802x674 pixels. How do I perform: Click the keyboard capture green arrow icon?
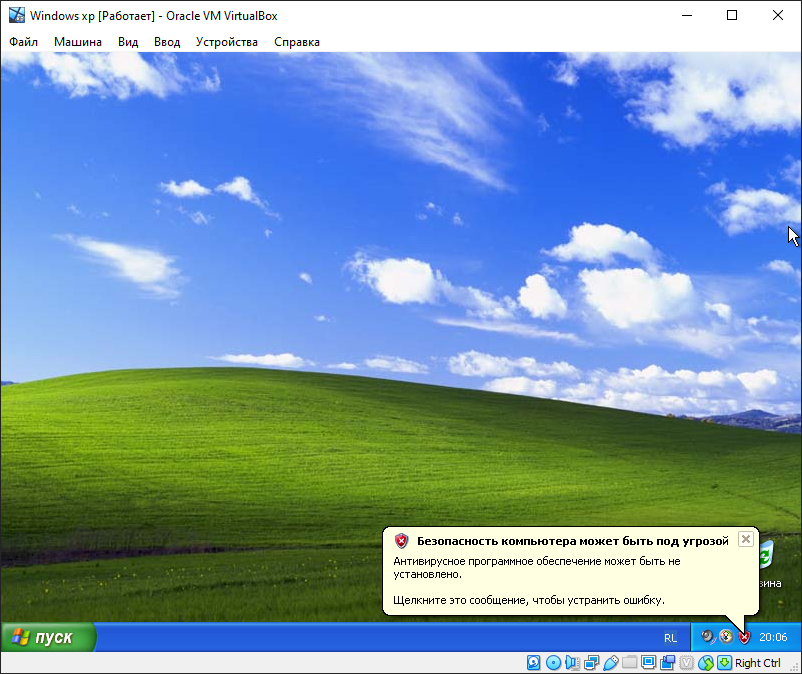724,663
